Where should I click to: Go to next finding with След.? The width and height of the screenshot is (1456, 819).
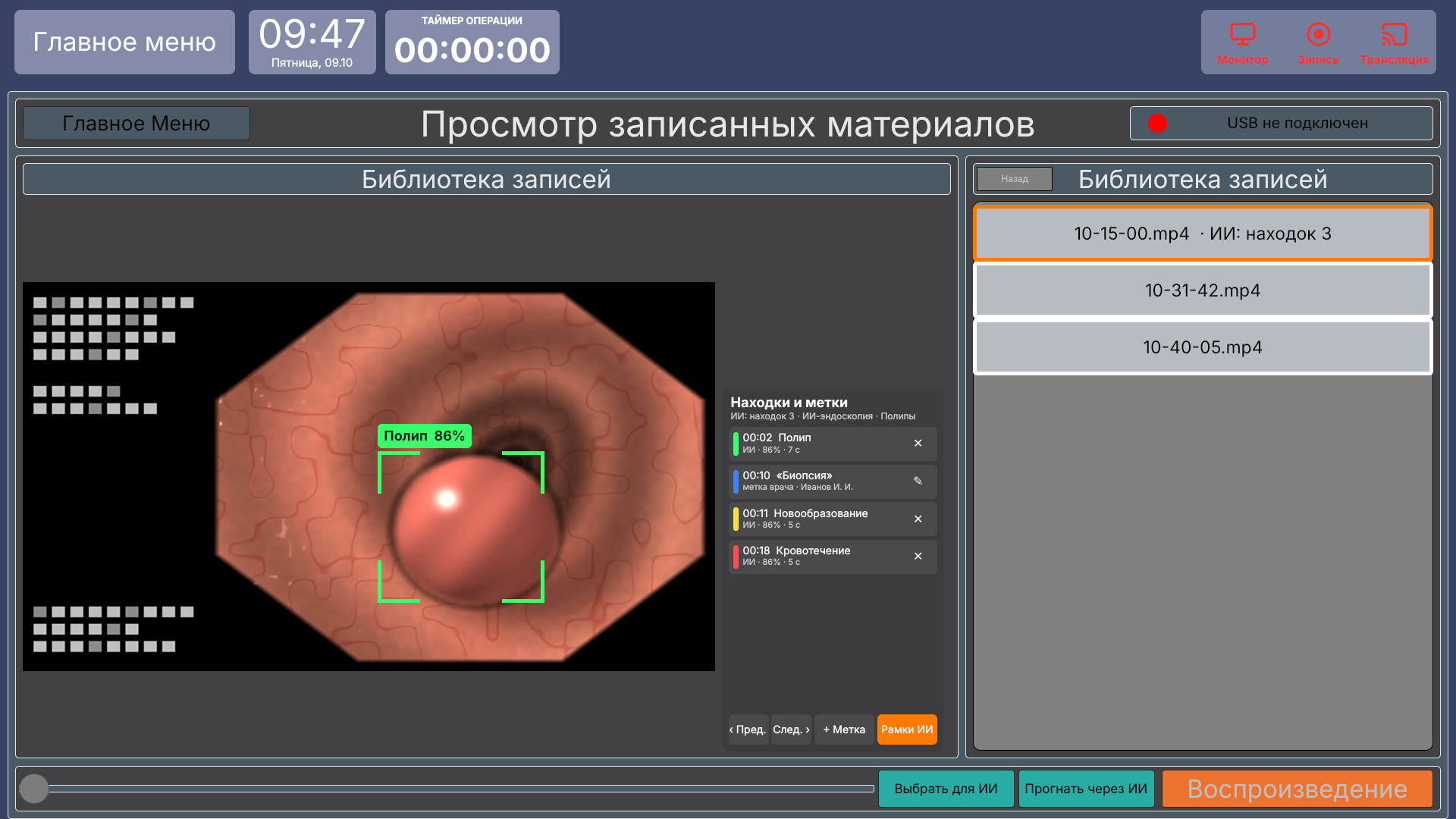[791, 730]
